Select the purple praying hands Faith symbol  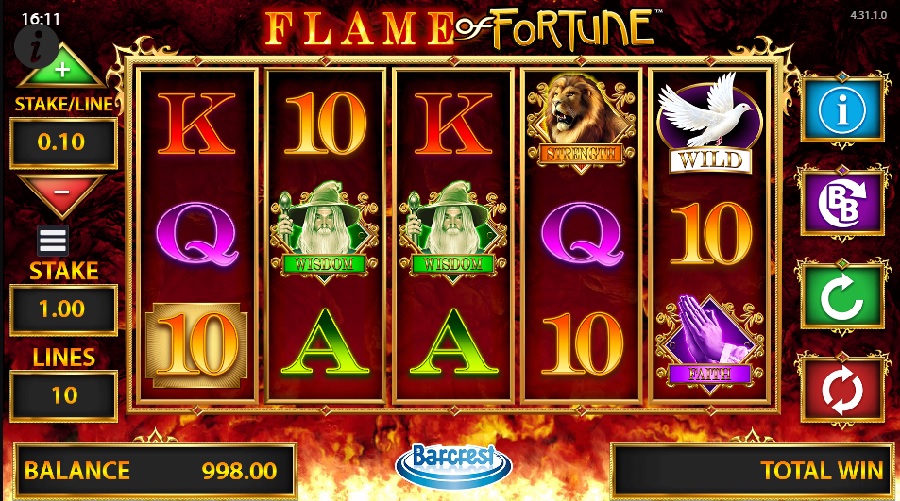click(710, 343)
